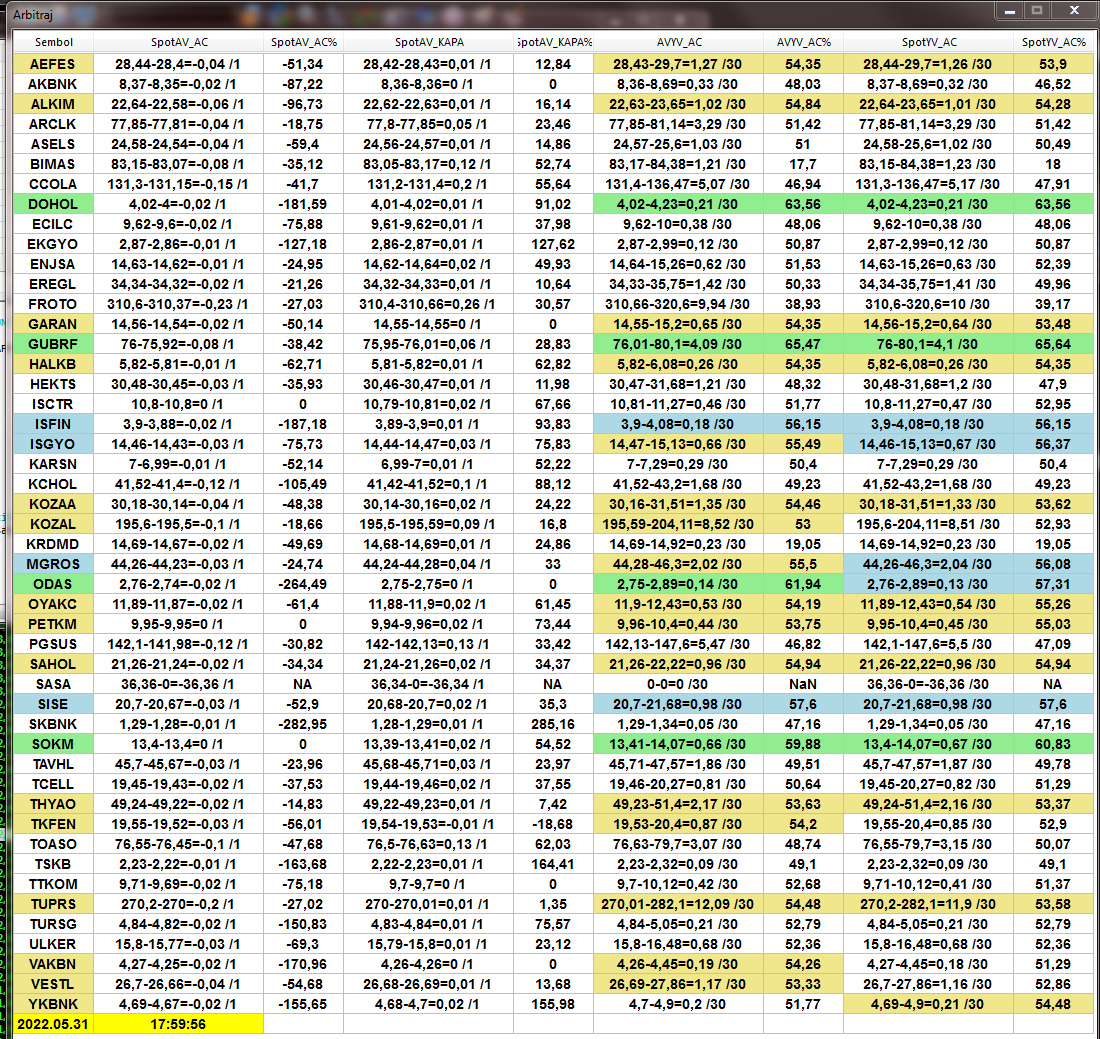
Task: Click the PETKM symbol cell
Action: tap(53, 624)
